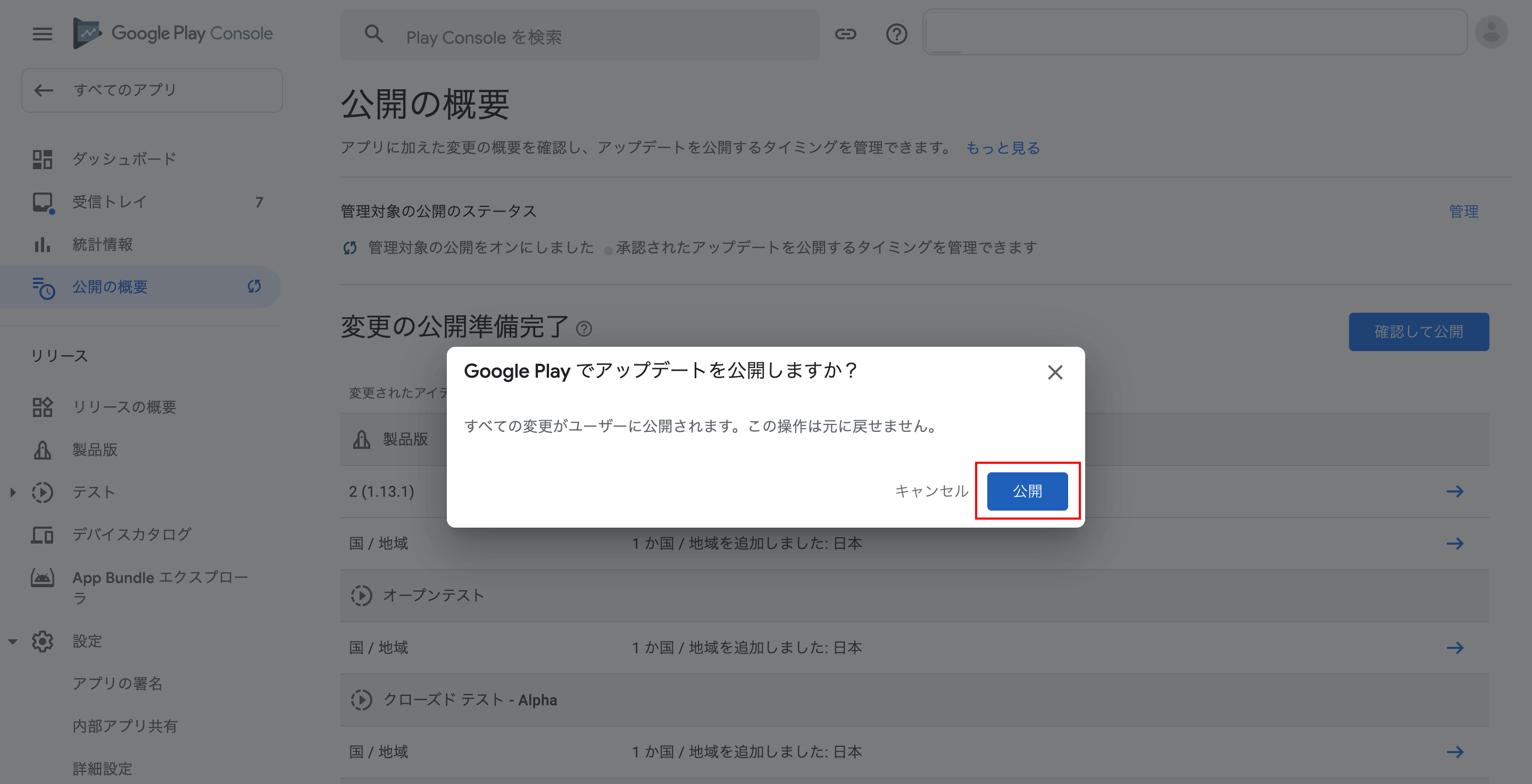Open アプリの署名 settings item

click(x=117, y=684)
